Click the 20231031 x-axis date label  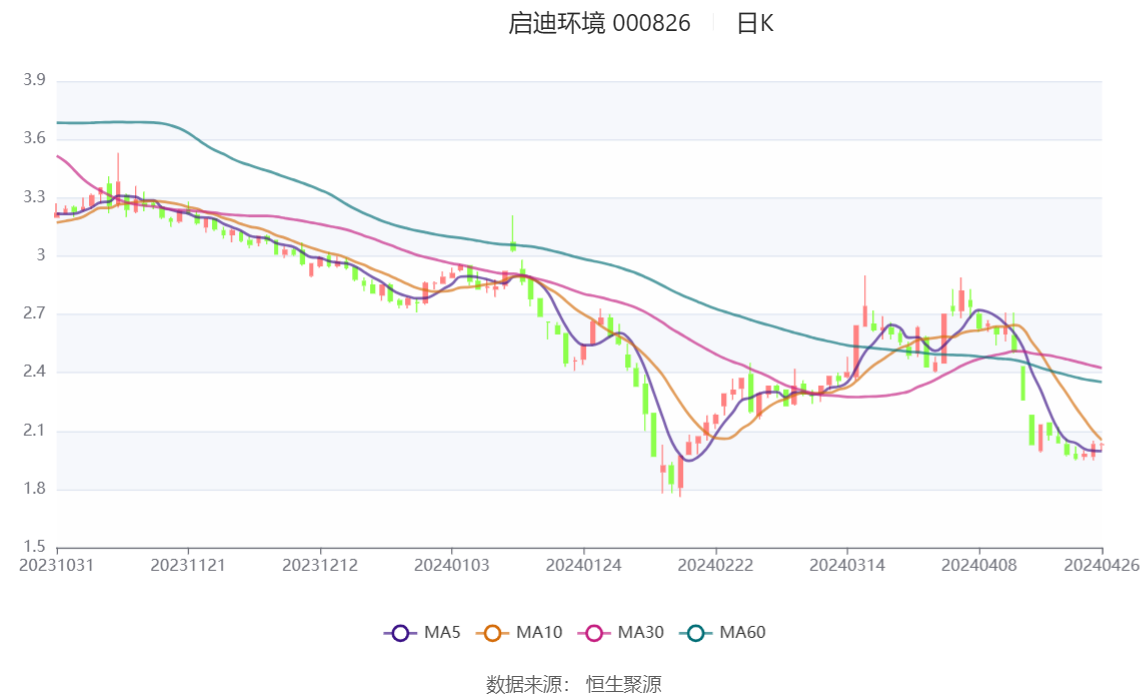56,566
